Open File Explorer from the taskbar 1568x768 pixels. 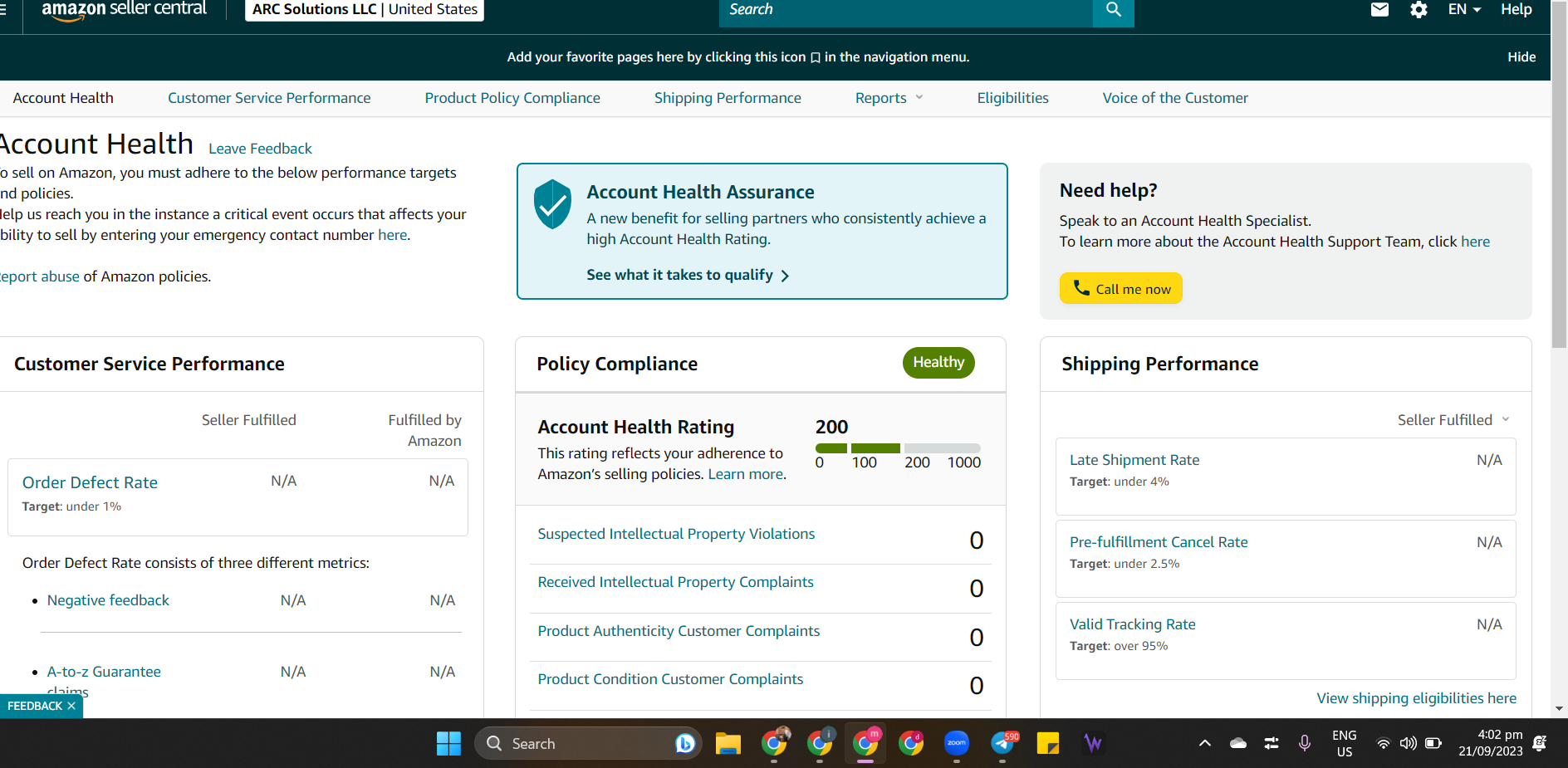tap(728, 743)
